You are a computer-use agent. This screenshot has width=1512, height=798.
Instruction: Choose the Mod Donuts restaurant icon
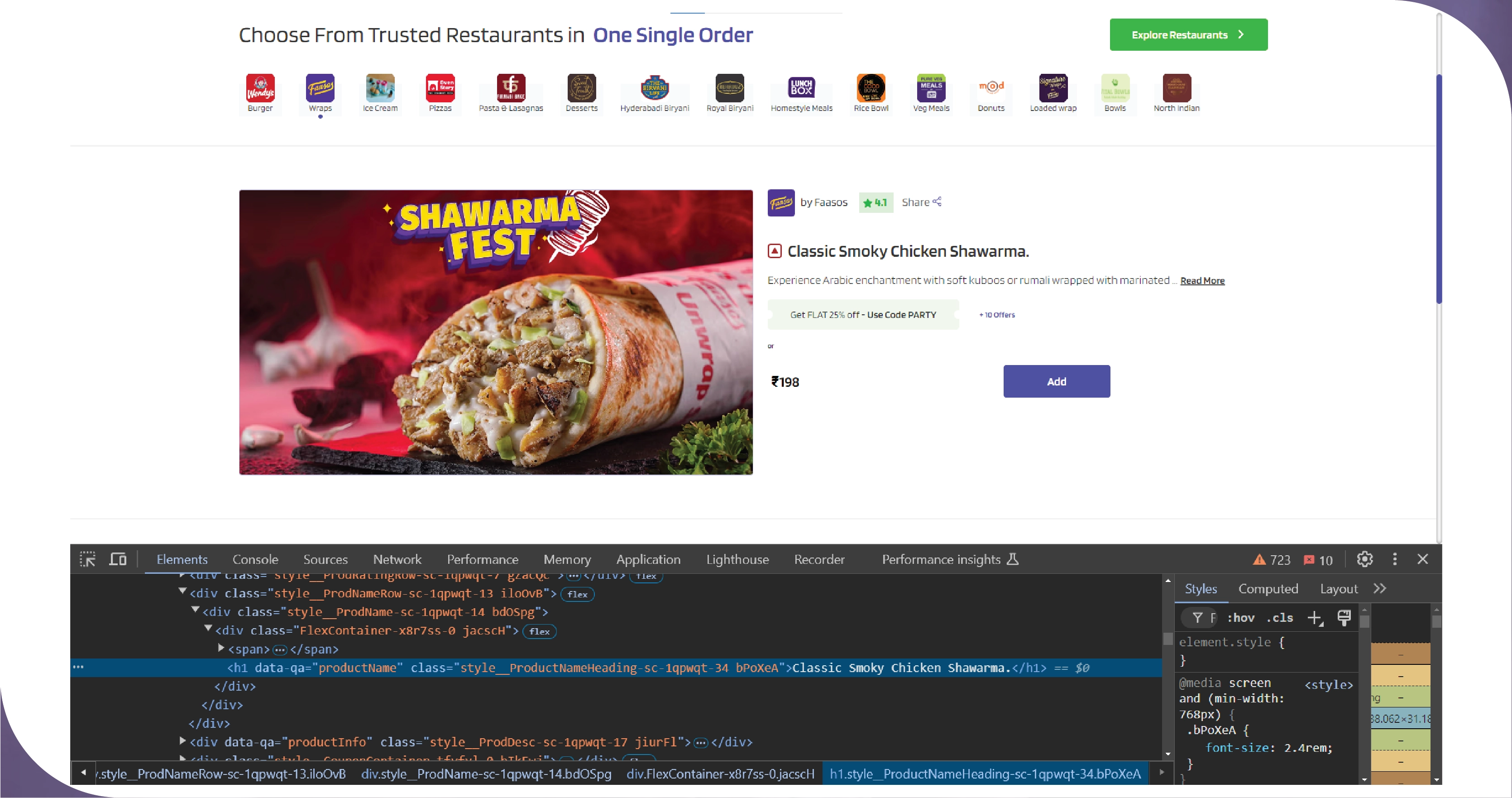(x=991, y=88)
